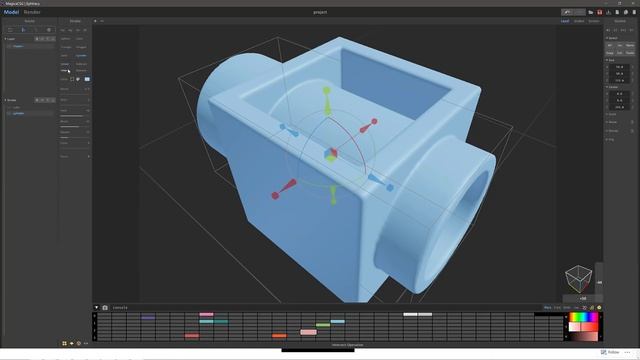The image size is (640, 360).
Task: Choose the Cube primitive type button
Action: (80, 39)
